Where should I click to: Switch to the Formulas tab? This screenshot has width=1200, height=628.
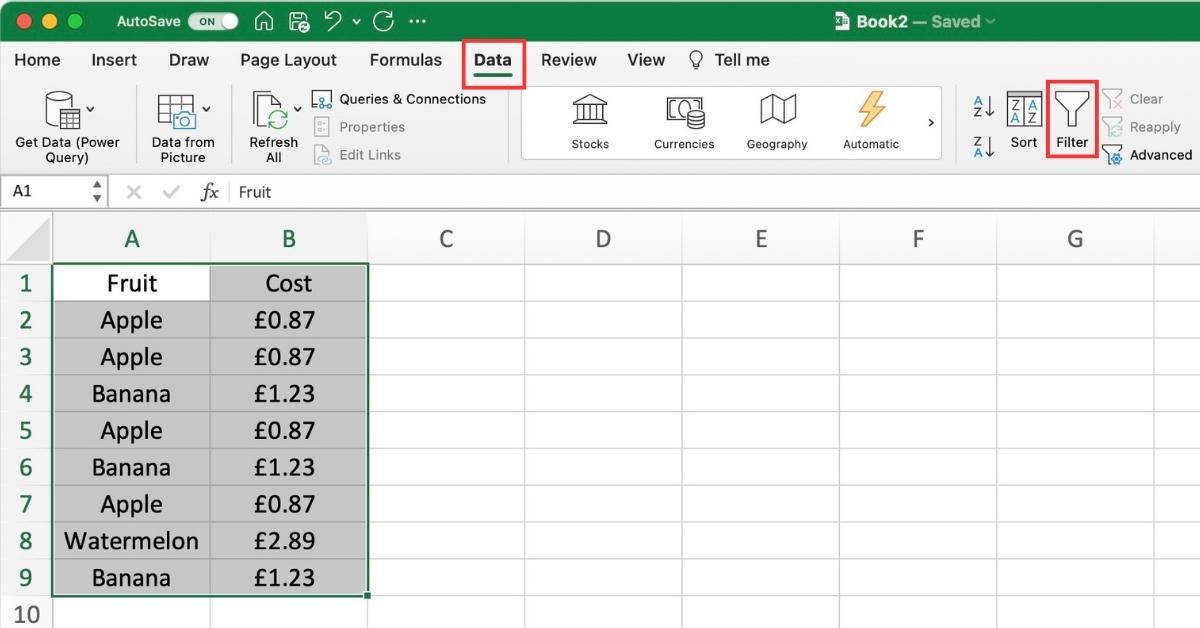click(405, 60)
